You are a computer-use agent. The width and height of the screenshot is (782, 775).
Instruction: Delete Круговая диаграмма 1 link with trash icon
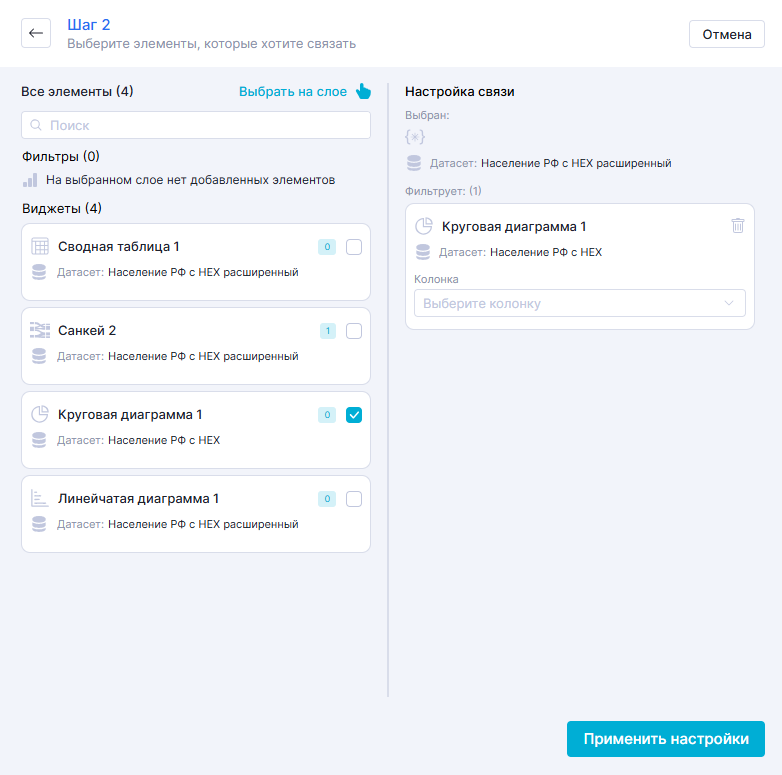coord(738,226)
